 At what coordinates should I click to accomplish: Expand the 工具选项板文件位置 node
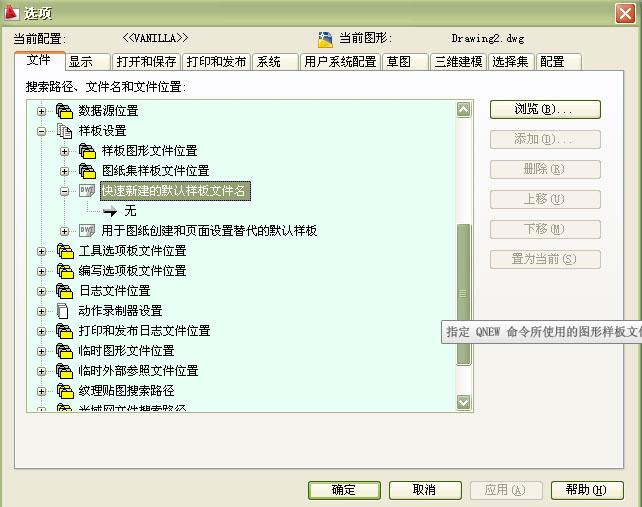click(x=41, y=251)
